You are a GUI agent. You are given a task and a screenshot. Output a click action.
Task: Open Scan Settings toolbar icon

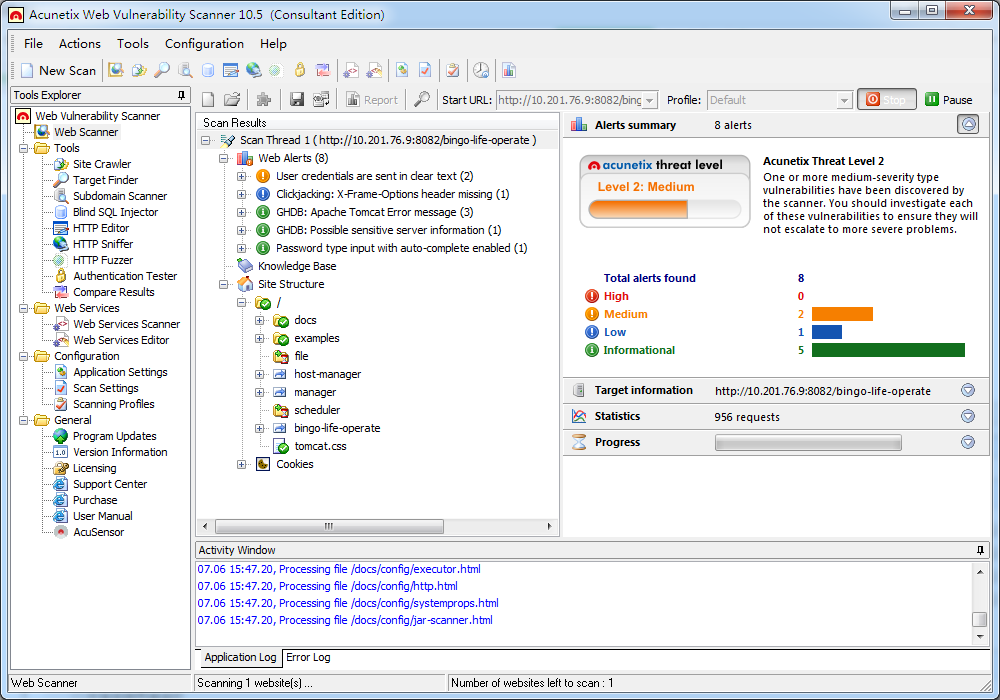(425, 70)
